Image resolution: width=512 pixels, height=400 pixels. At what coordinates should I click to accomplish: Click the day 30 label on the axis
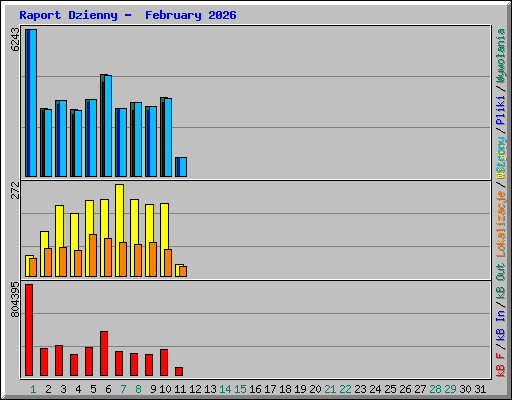pyautogui.click(x=465, y=389)
